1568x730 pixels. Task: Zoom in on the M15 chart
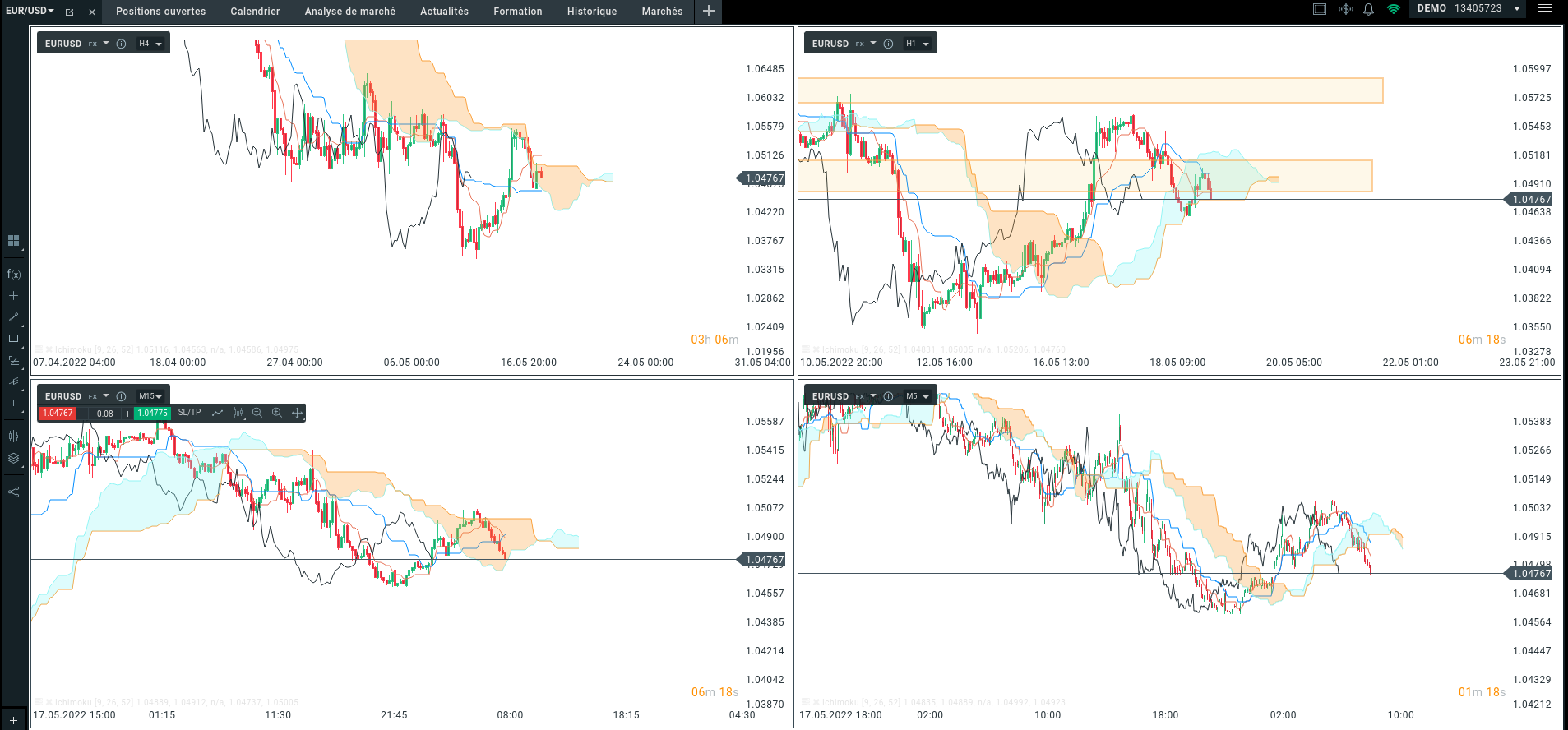point(277,413)
